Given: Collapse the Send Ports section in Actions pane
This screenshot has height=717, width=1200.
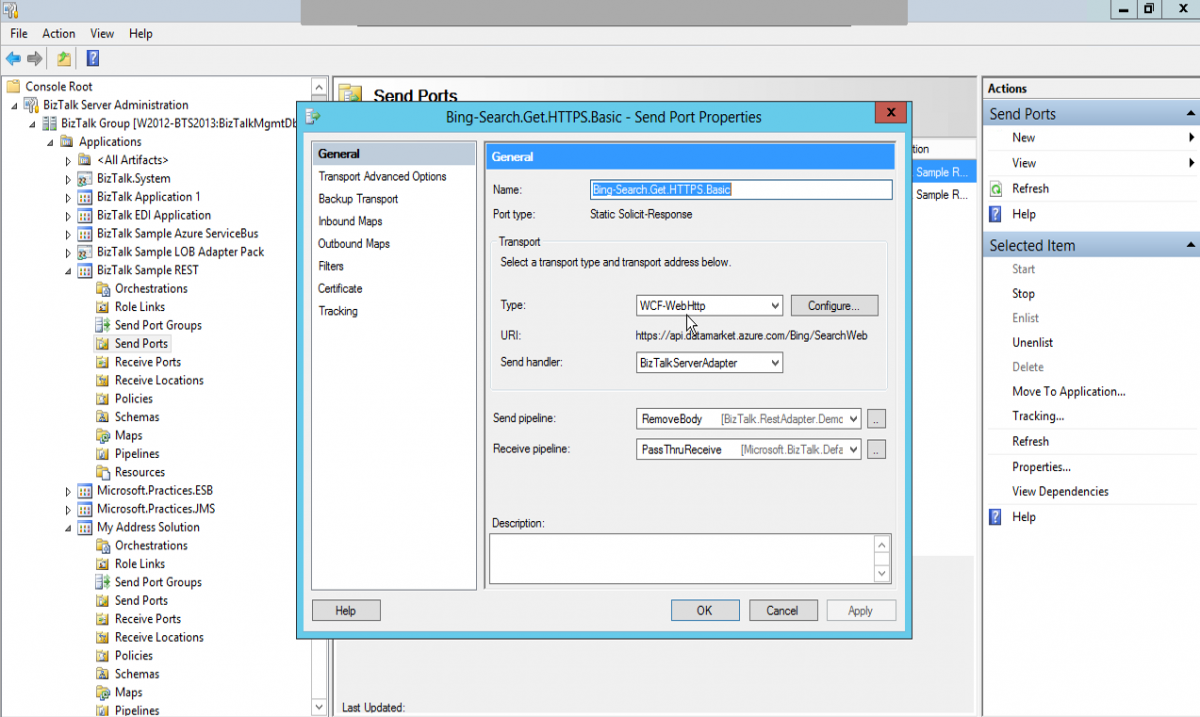Looking at the screenshot, I should (1190, 114).
